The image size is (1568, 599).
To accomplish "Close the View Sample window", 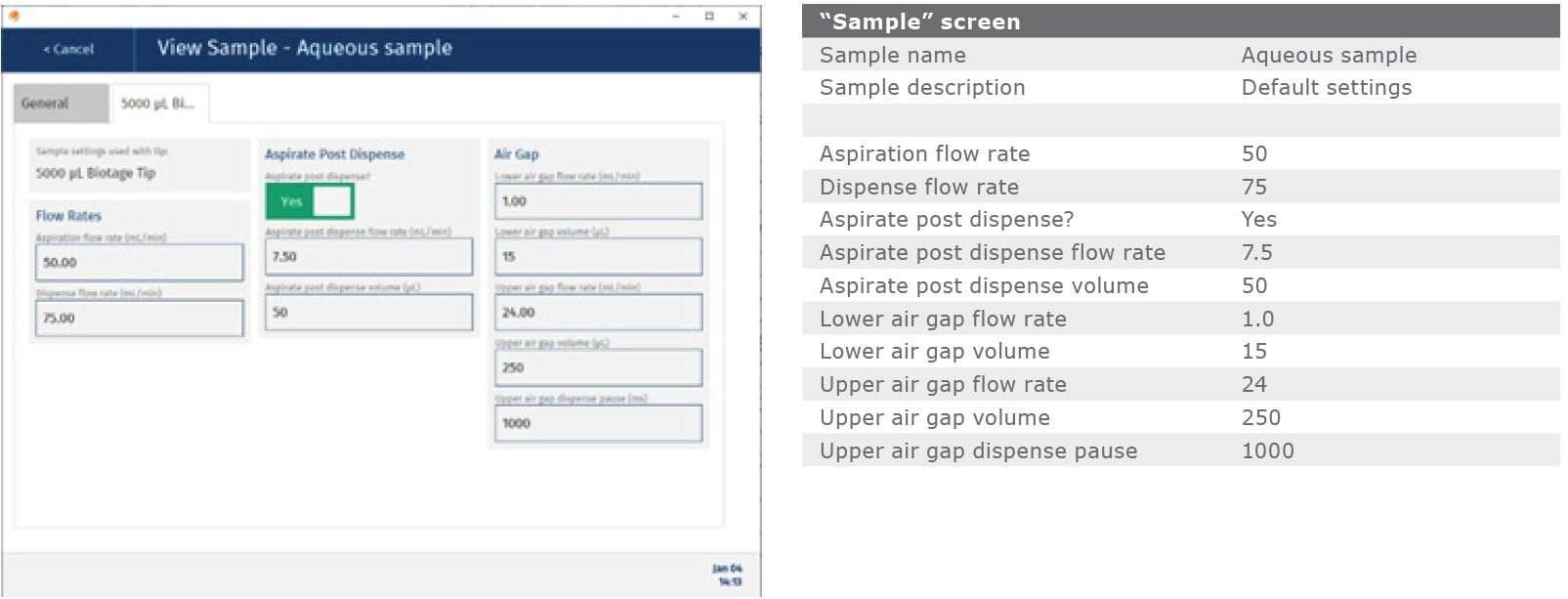I will [742, 16].
